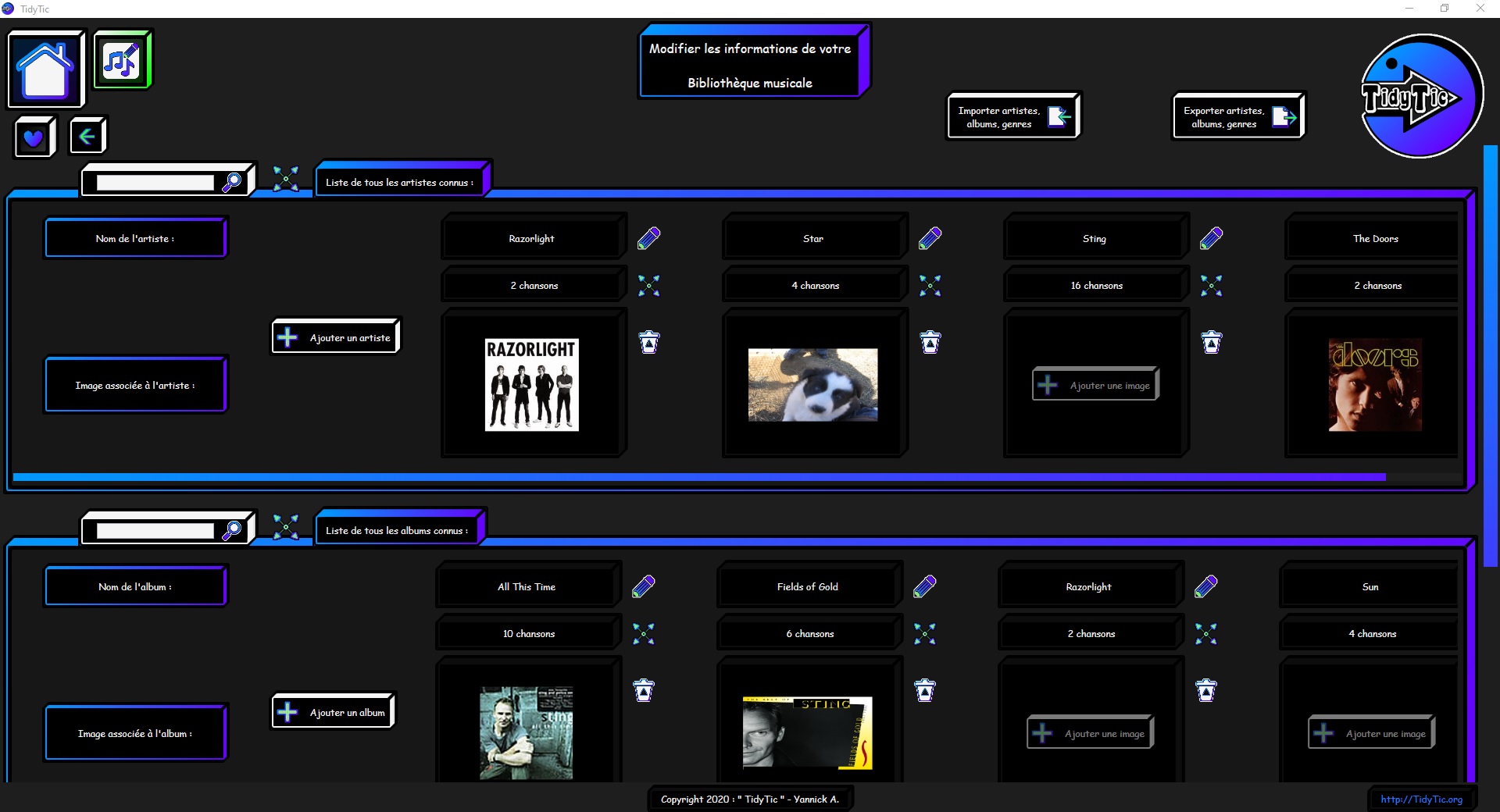Expand Razorlight artist's 2 chansons
Viewport: 1500px width, 812px height.
pyautogui.click(x=649, y=286)
